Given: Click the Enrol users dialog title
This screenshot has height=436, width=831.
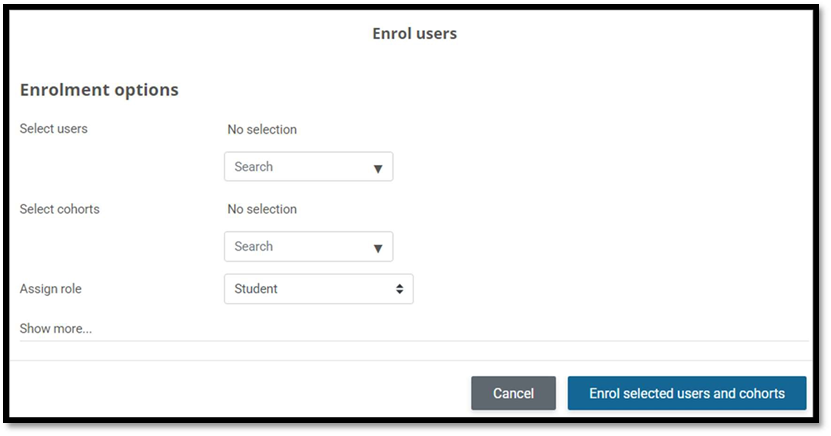Looking at the screenshot, I should 414,34.
